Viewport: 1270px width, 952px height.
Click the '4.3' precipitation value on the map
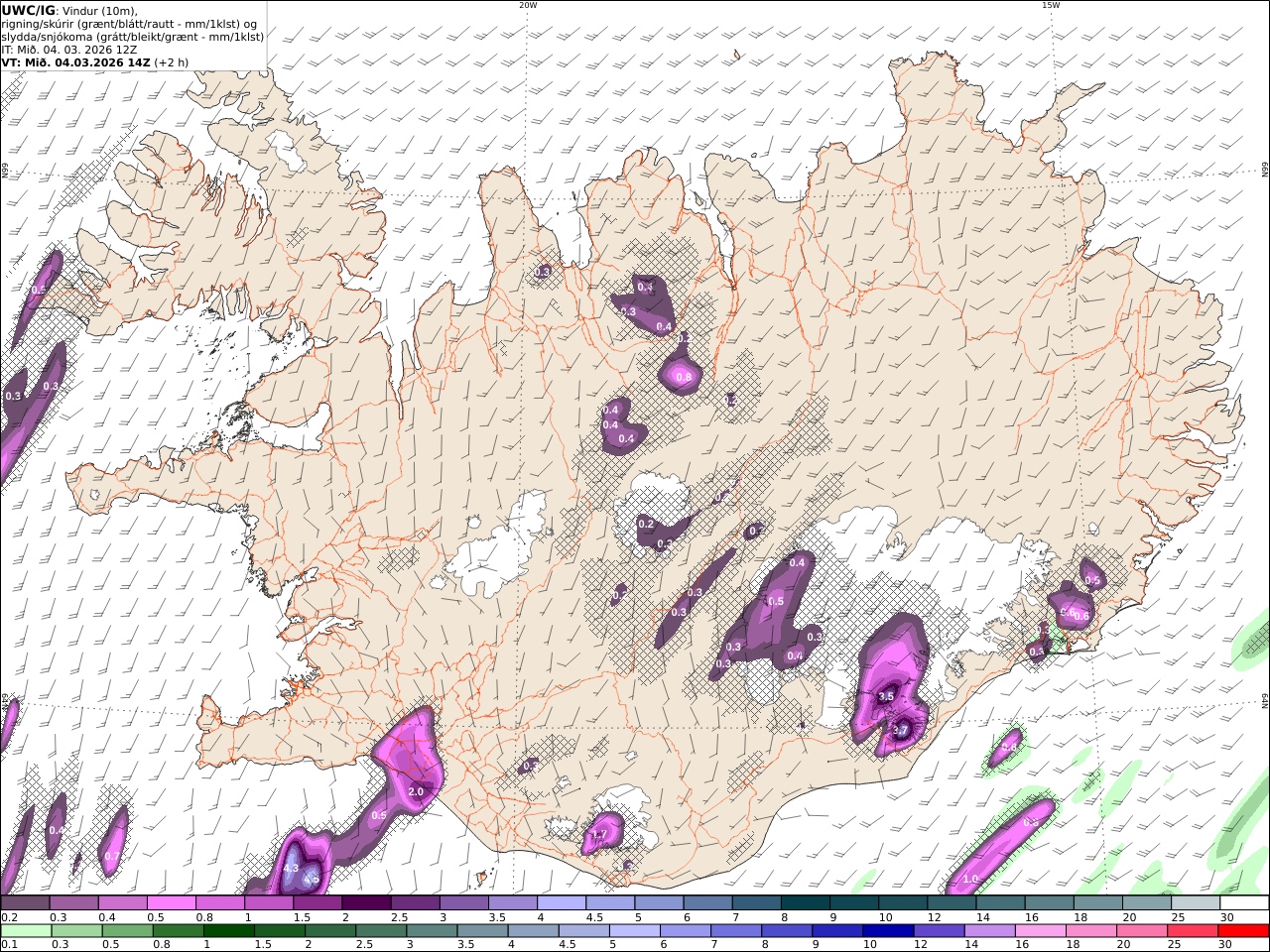coord(291,869)
